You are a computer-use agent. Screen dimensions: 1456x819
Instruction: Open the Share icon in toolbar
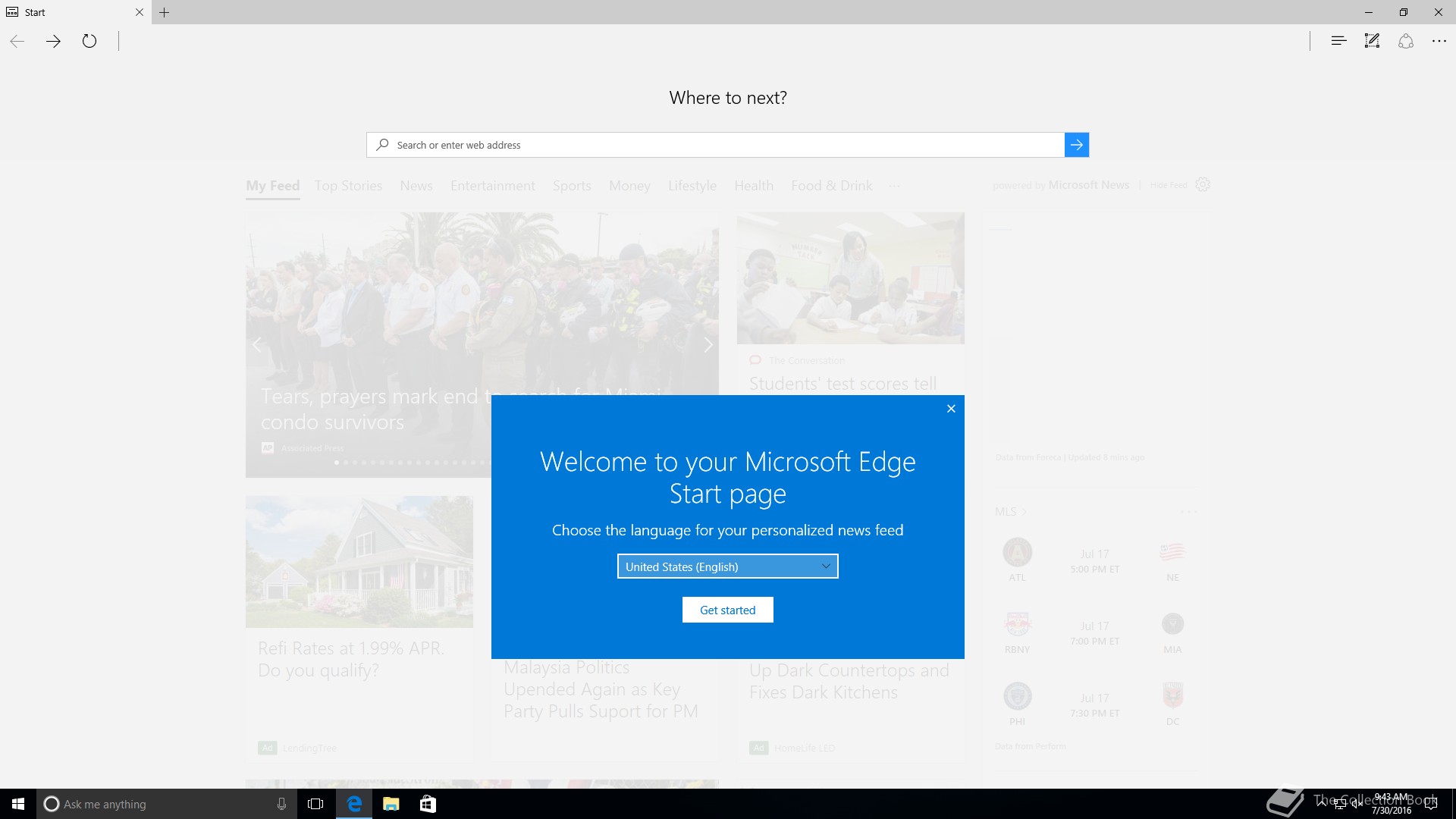coord(1405,41)
